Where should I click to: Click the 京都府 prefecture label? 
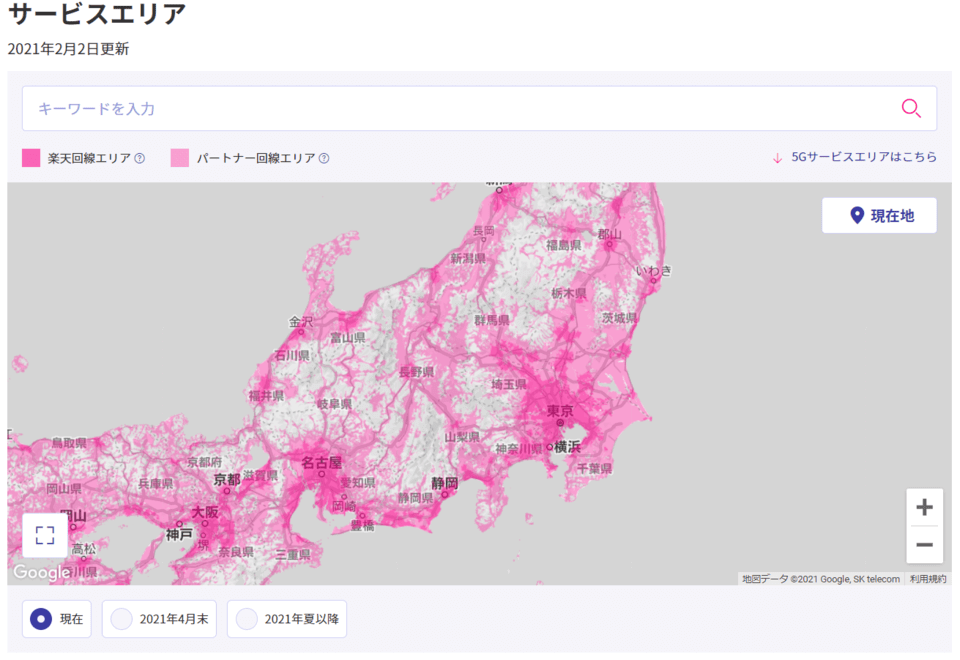204,462
